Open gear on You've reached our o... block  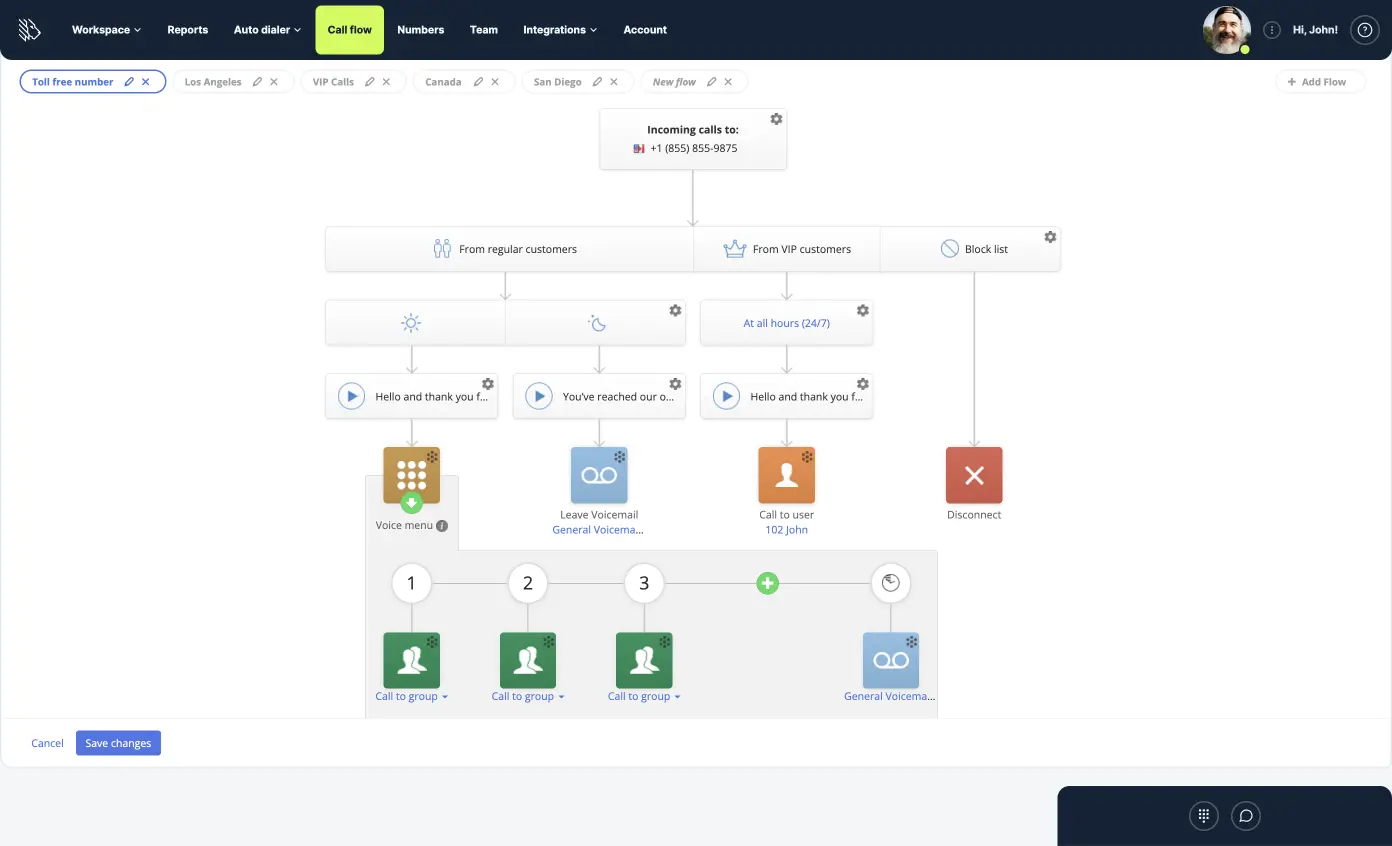pyautogui.click(x=675, y=384)
